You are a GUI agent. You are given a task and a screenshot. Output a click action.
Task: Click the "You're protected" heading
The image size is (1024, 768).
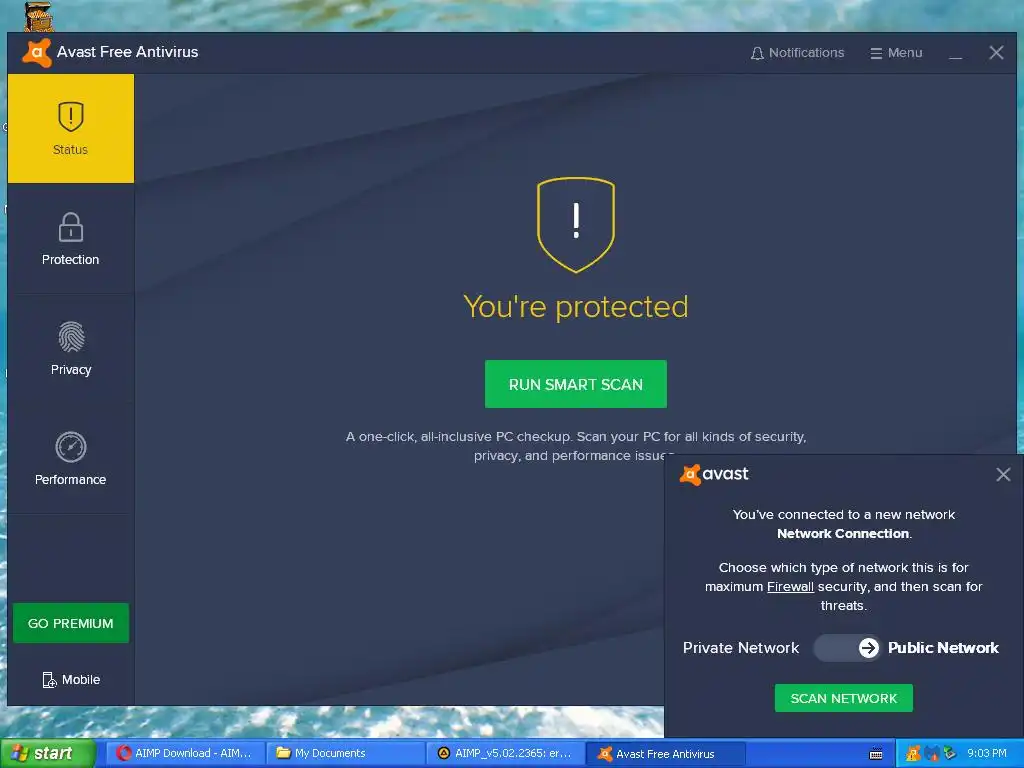575,306
